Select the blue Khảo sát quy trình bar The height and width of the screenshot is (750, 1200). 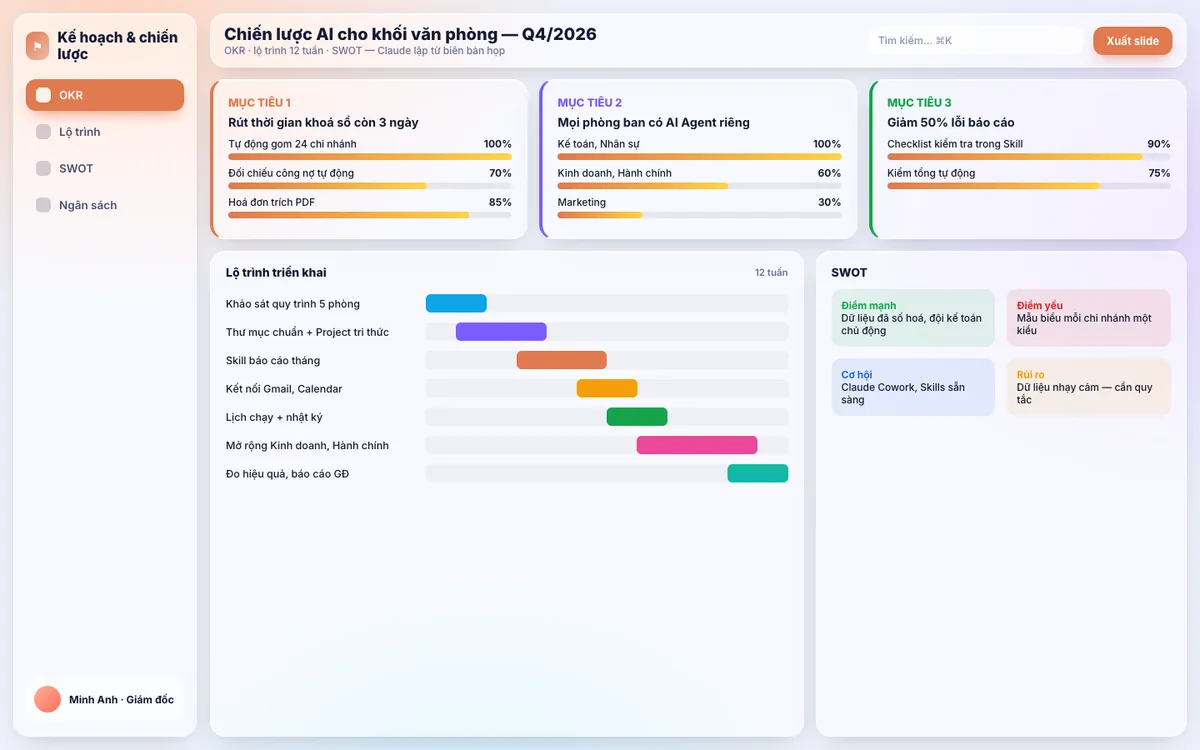tap(456, 303)
